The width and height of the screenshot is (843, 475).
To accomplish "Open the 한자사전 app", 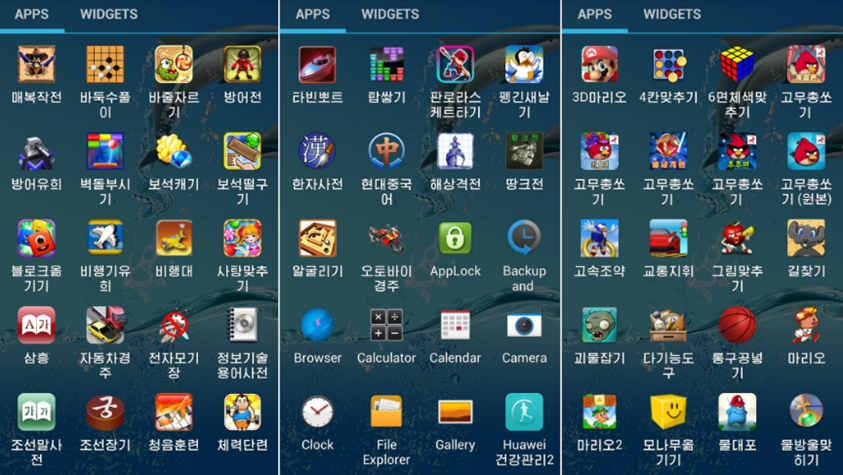I will pos(317,152).
